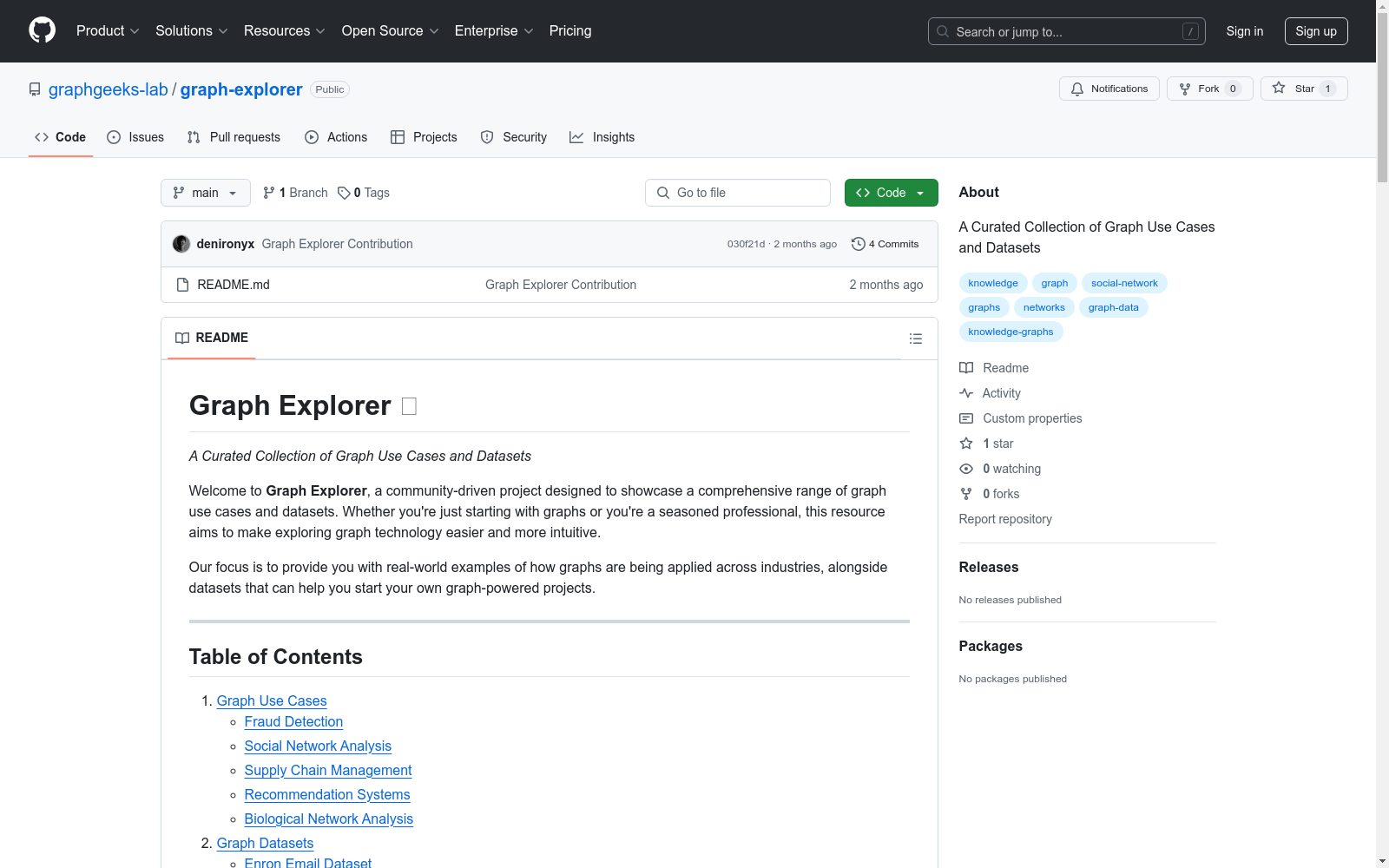The height and width of the screenshot is (868, 1389).
Task: Select the README tab header
Action: (212, 338)
